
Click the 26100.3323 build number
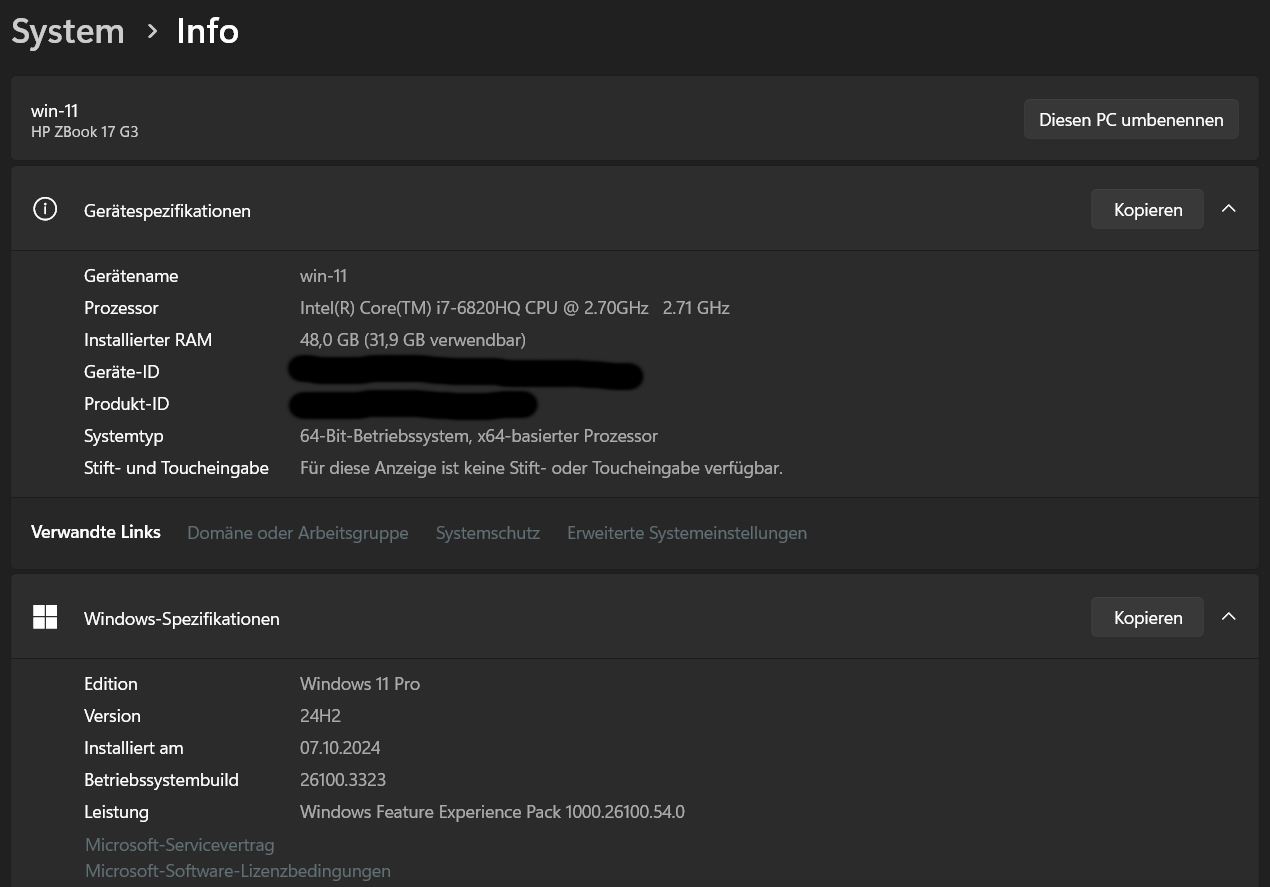tap(343, 780)
